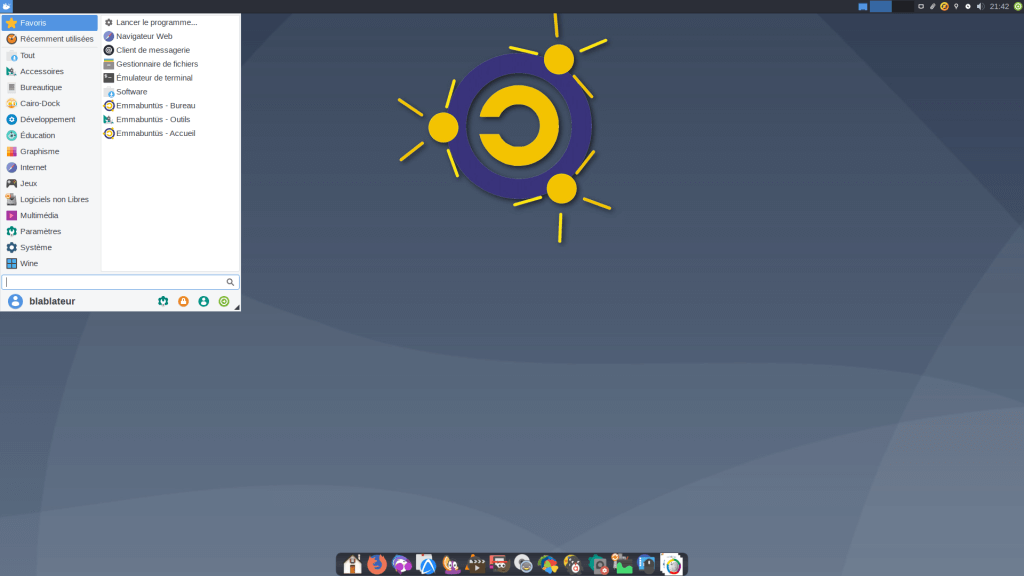Open Logiciels non Libres category
Viewport: 1024px width, 576px height.
50,199
